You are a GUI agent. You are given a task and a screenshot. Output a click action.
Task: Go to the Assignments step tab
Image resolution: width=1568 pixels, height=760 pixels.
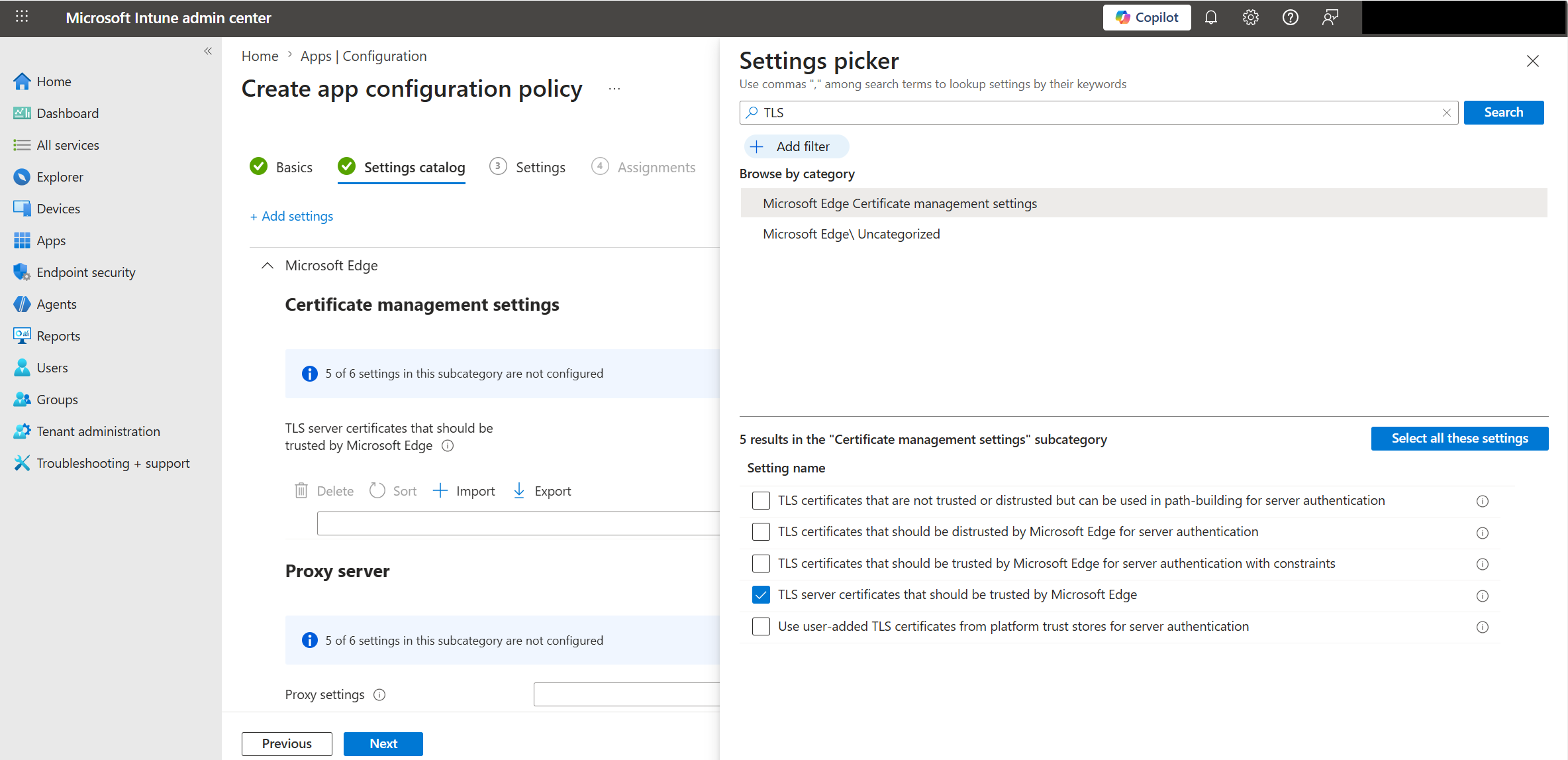pos(644,167)
